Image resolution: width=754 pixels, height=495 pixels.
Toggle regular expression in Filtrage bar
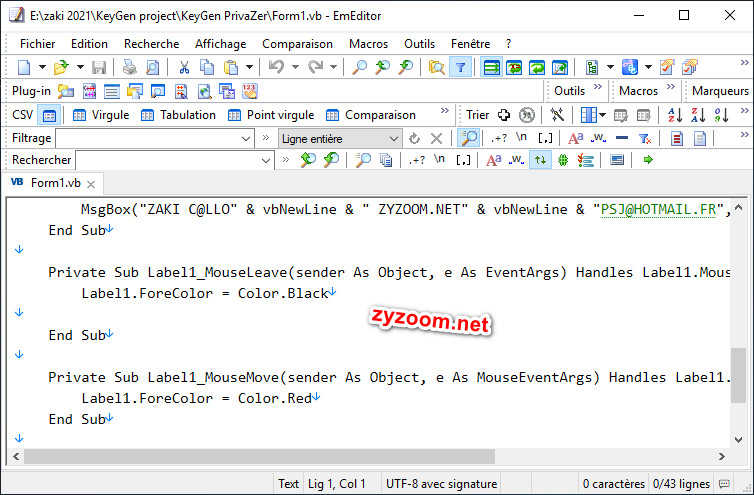[498, 139]
